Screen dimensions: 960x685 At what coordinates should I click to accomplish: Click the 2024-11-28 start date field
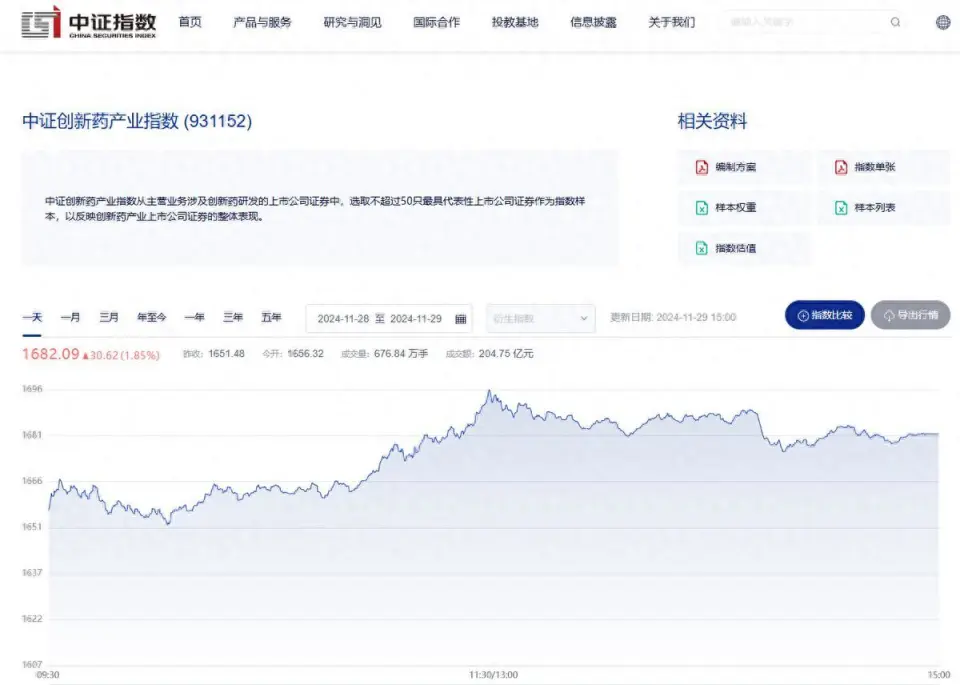[343, 319]
